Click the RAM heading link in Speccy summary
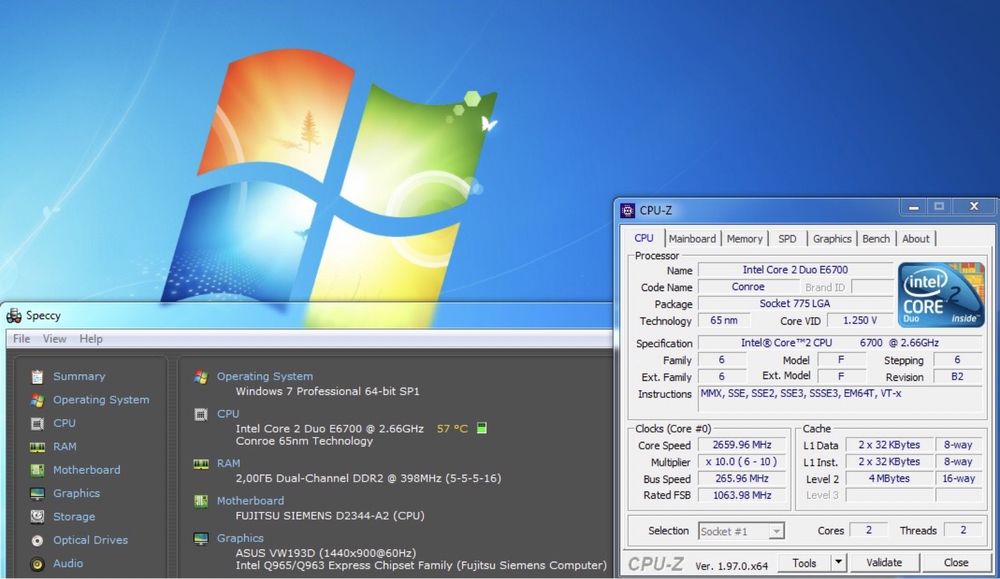The height and width of the screenshot is (579, 1000). pos(228,464)
